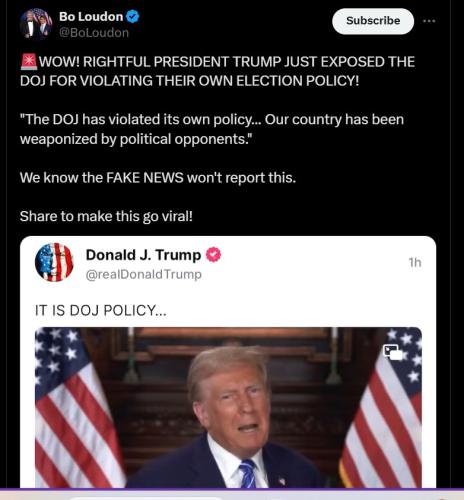Click the red siren emoji in the post
The width and height of the screenshot is (464, 500).
tap(28, 62)
